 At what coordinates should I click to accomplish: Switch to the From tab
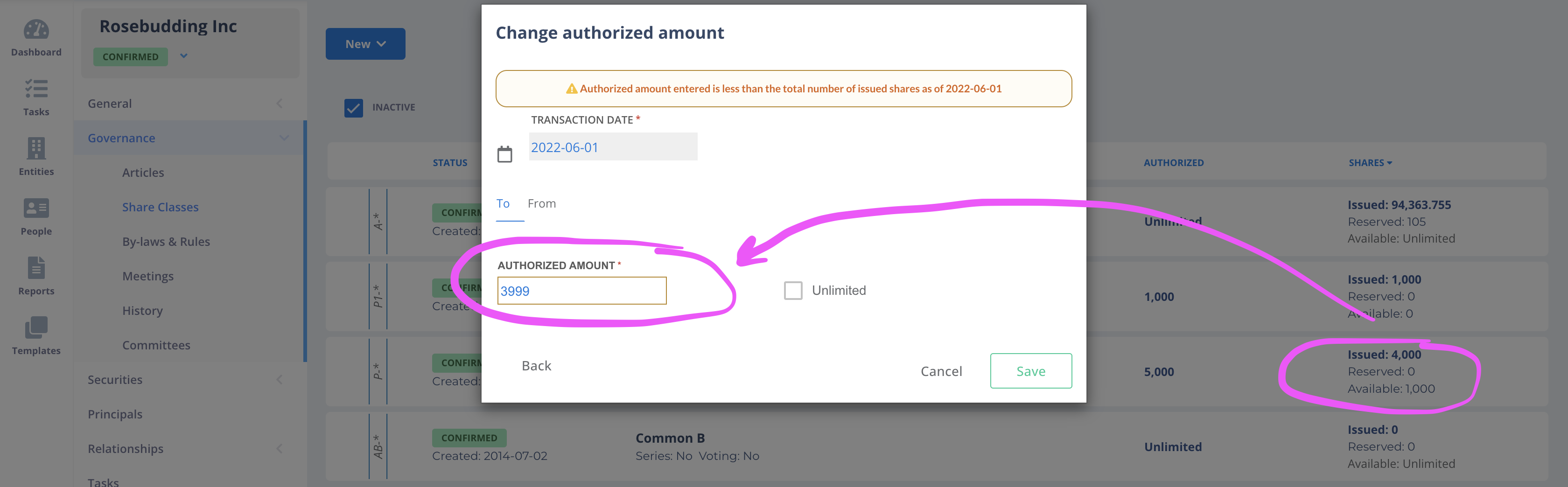tap(542, 203)
